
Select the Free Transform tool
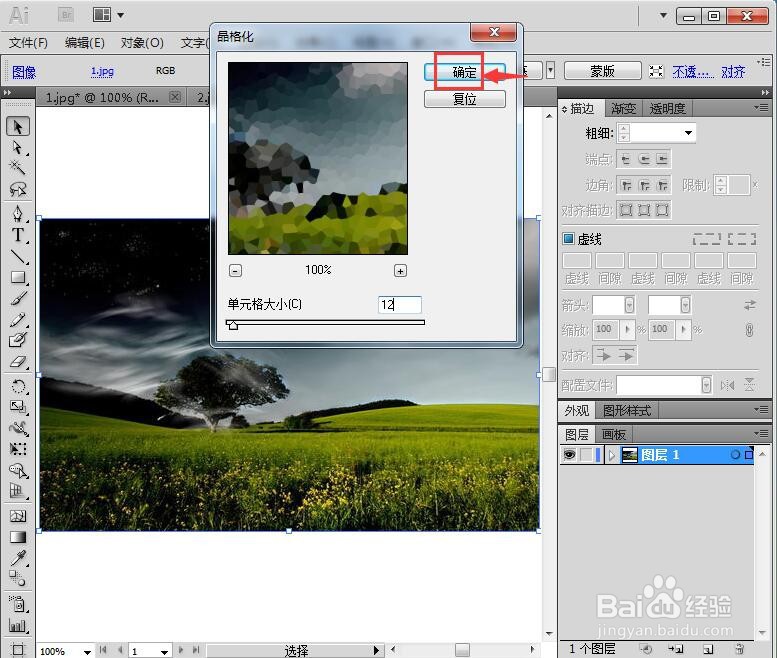coord(18,449)
